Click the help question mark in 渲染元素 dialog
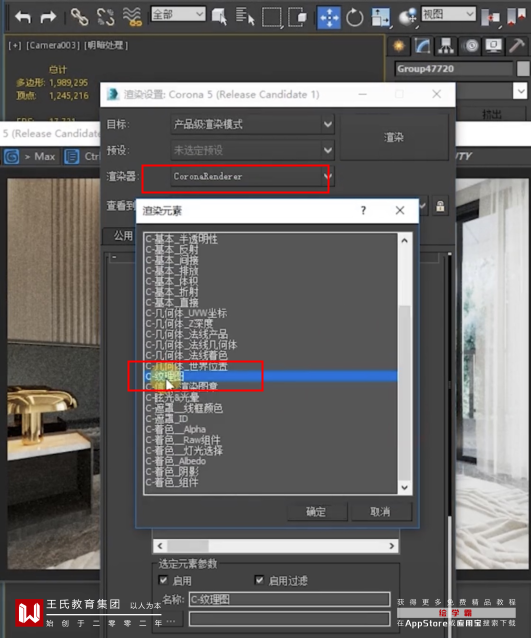 363,210
